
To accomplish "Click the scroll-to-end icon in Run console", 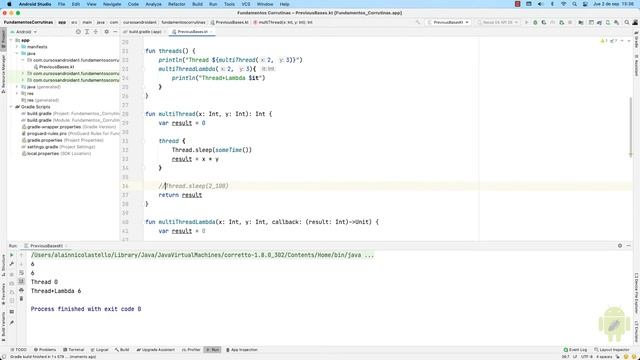I will point(21,282).
